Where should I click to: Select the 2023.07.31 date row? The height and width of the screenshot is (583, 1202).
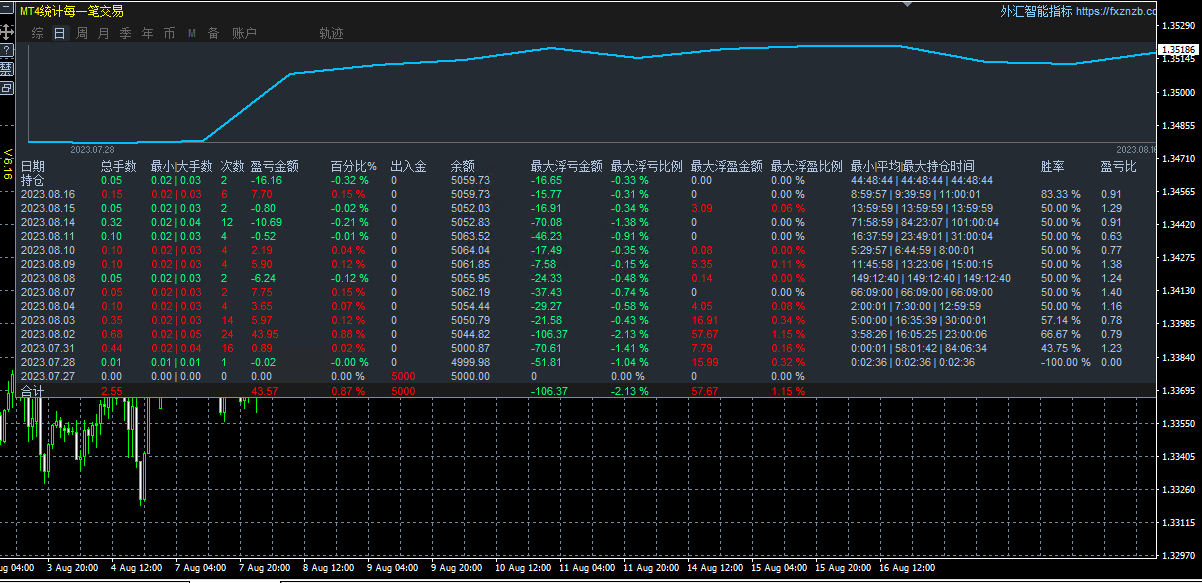48,348
